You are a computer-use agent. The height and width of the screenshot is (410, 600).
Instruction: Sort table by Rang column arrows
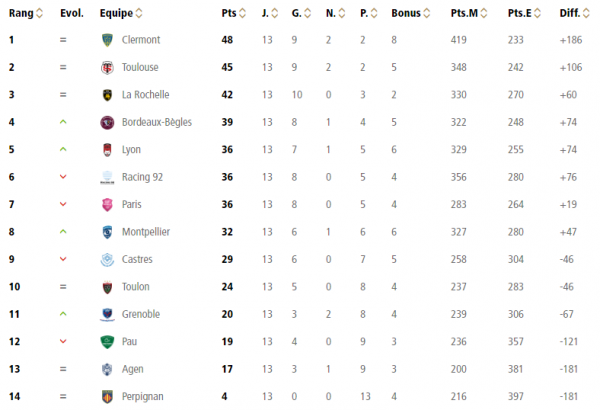point(38,14)
